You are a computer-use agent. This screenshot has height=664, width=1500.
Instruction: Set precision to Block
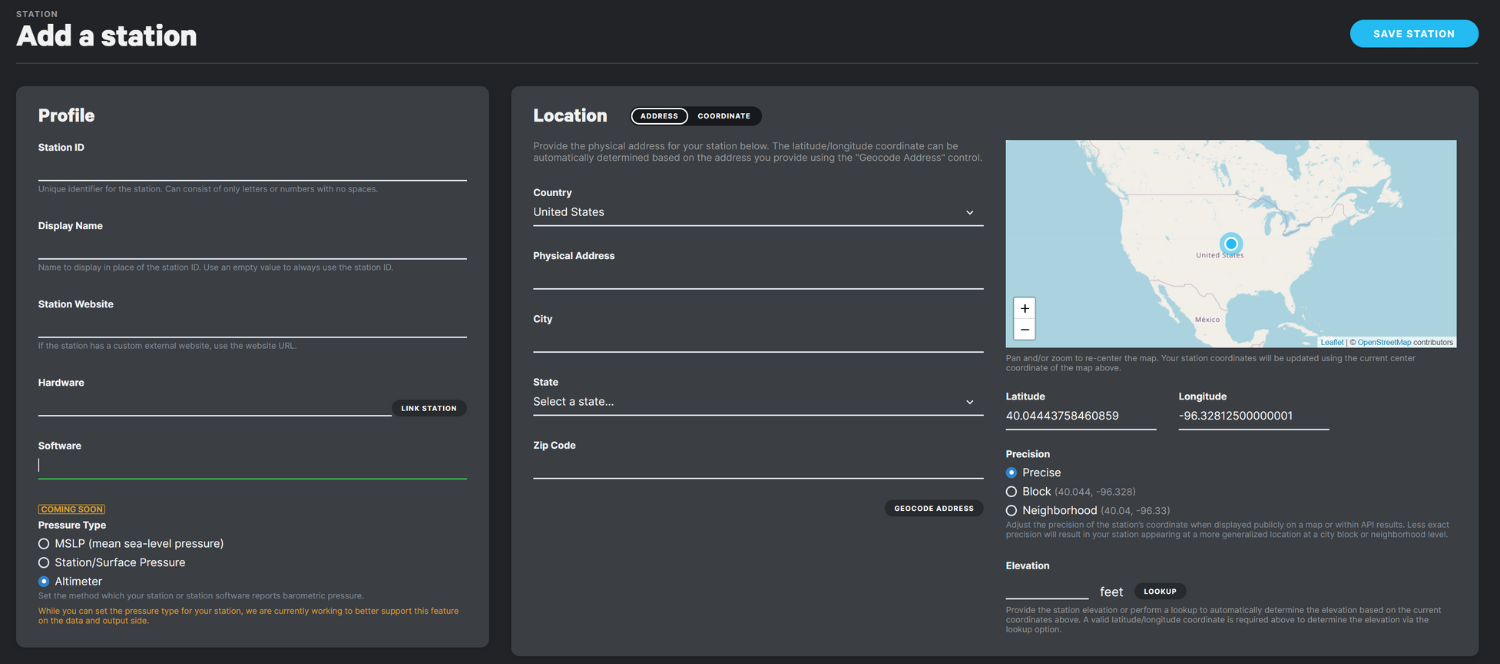coord(1012,492)
